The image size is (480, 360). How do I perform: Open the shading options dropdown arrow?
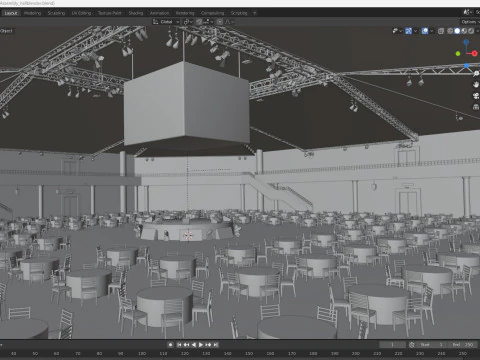click(x=478, y=31)
